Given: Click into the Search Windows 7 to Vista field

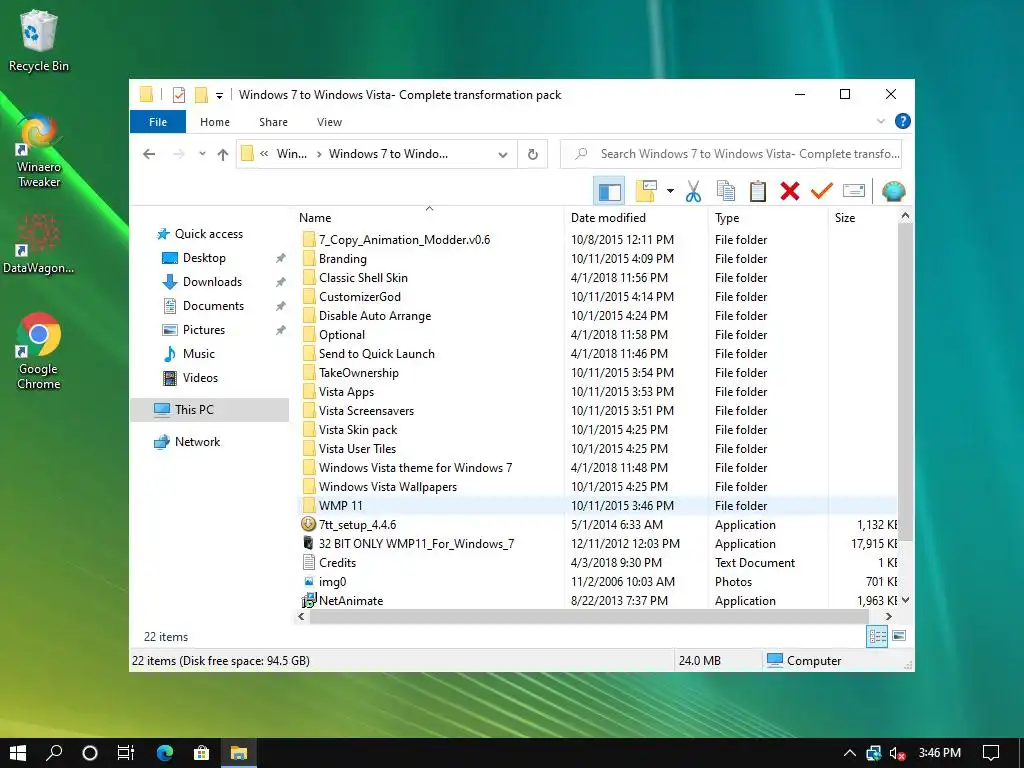Looking at the screenshot, I should (x=731, y=154).
